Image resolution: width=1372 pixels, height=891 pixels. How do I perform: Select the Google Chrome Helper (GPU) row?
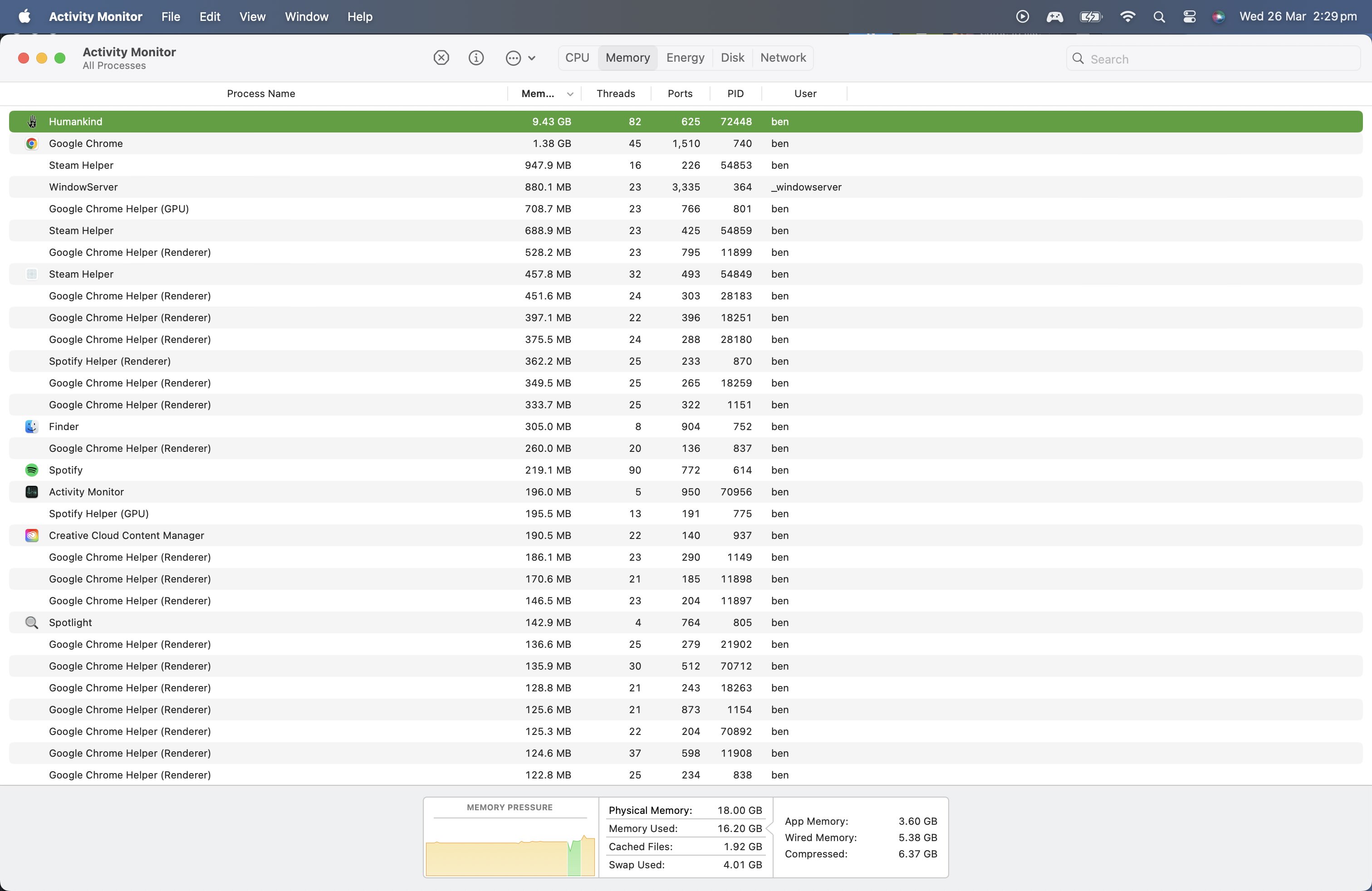(x=686, y=209)
